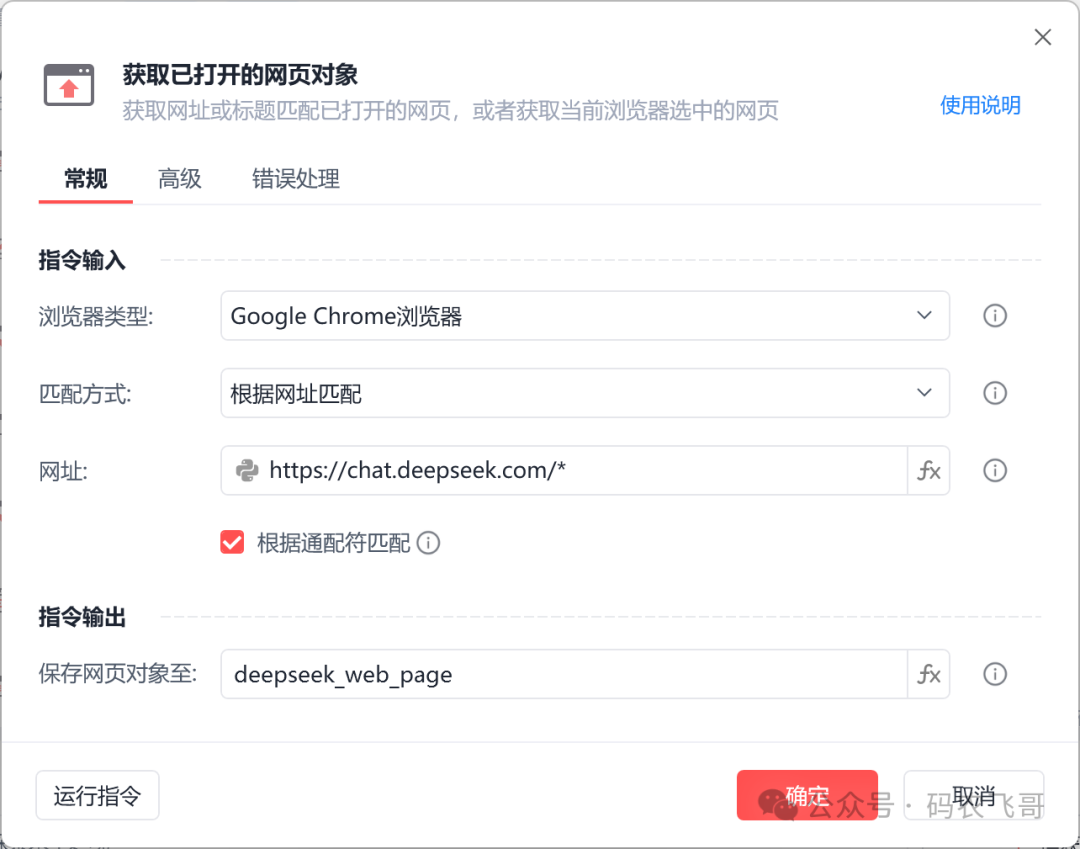Click the fx button in 保存网页对象至 field

point(928,674)
